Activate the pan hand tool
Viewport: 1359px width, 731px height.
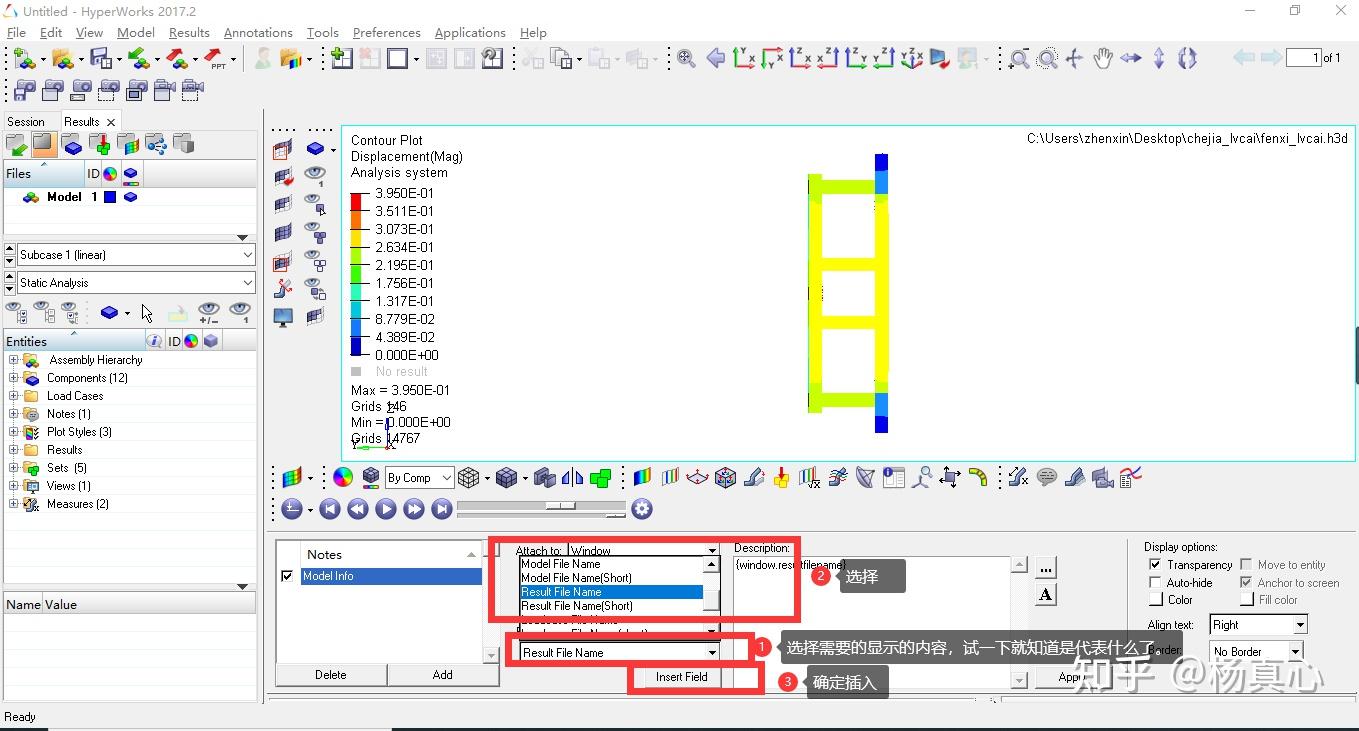tap(1102, 58)
